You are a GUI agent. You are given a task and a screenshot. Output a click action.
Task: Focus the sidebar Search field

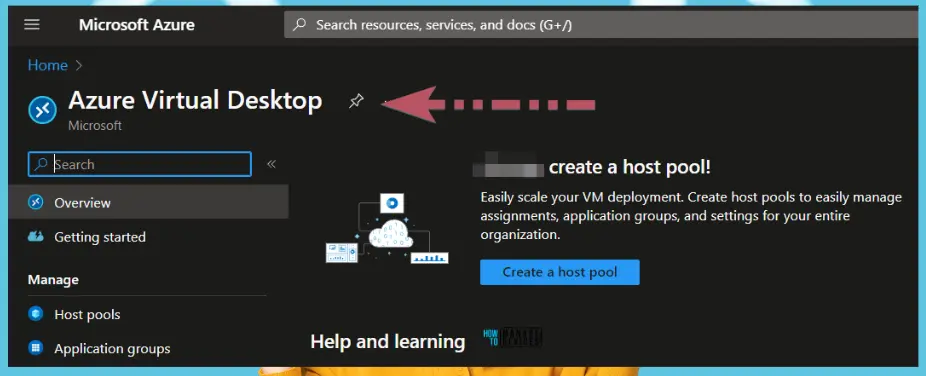[x=139, y=164]
